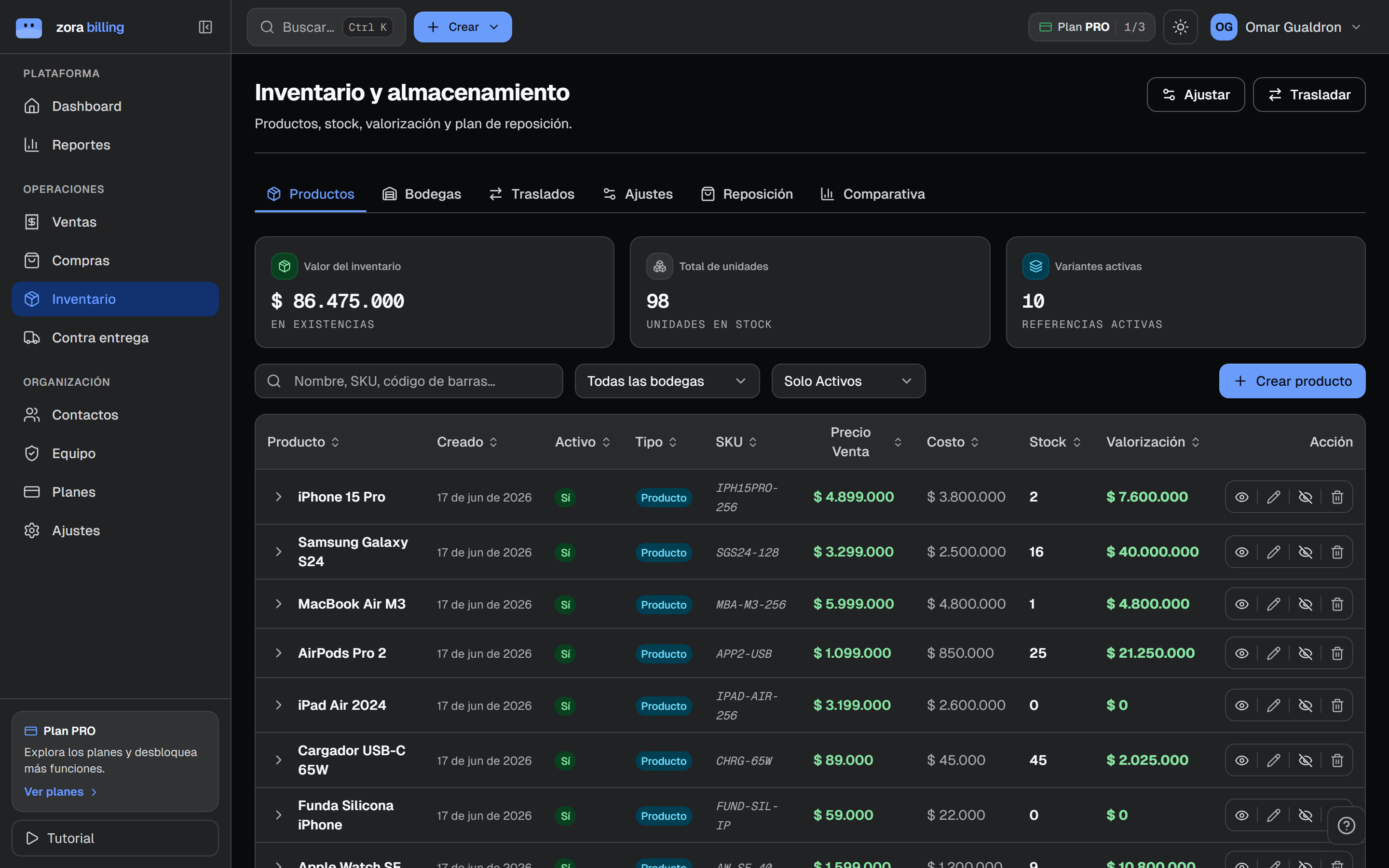Open Dashboard from the sidebar

[115, 106]
